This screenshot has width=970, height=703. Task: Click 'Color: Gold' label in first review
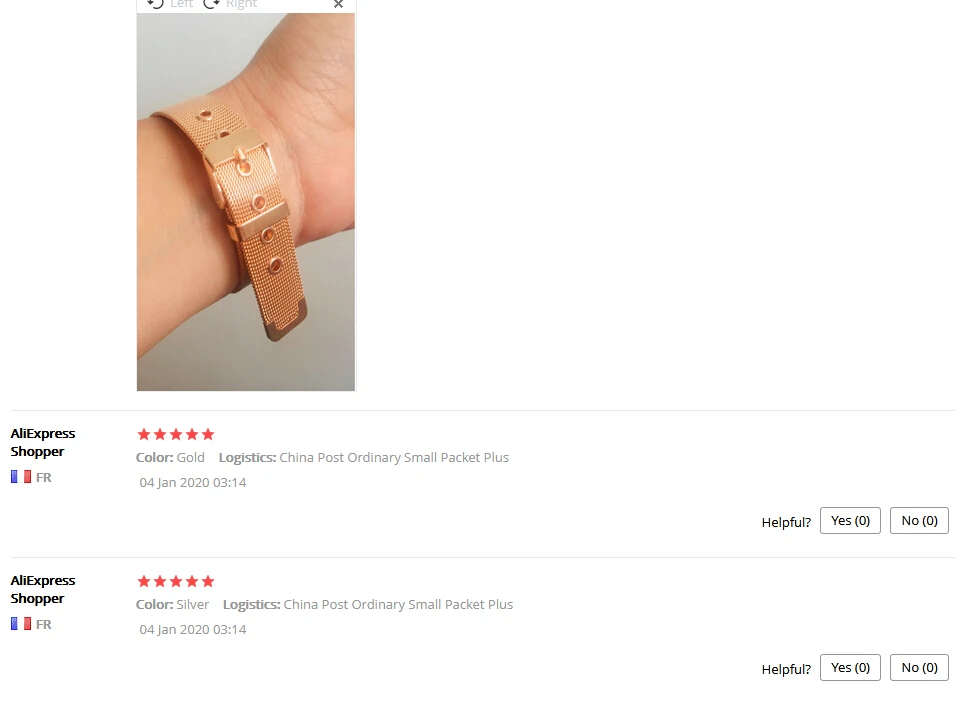click(170, 457)
